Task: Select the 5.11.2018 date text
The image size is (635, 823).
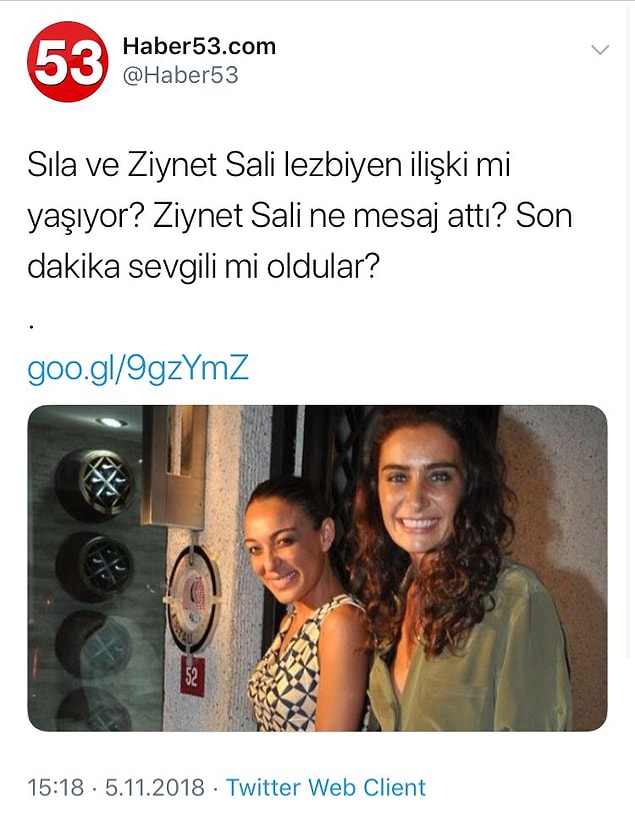Action: [x=154, y=787]
